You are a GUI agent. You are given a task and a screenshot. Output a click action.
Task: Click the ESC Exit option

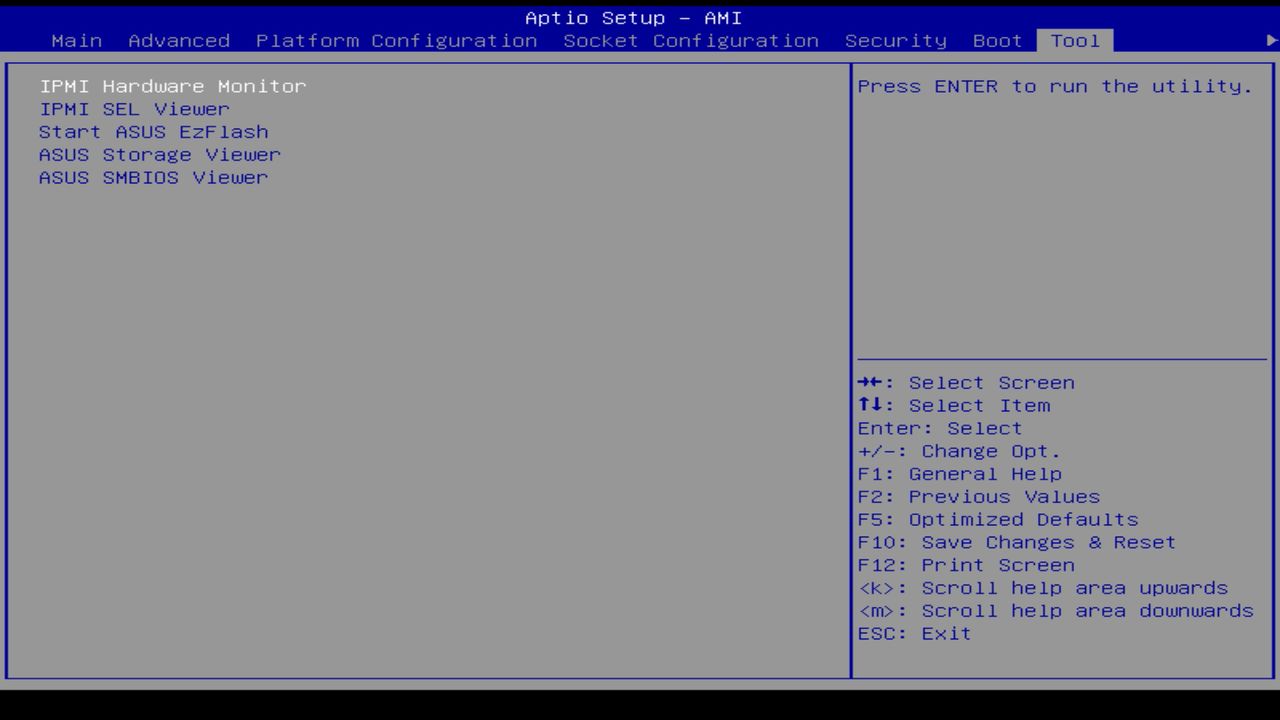click(x=913, y=633)
